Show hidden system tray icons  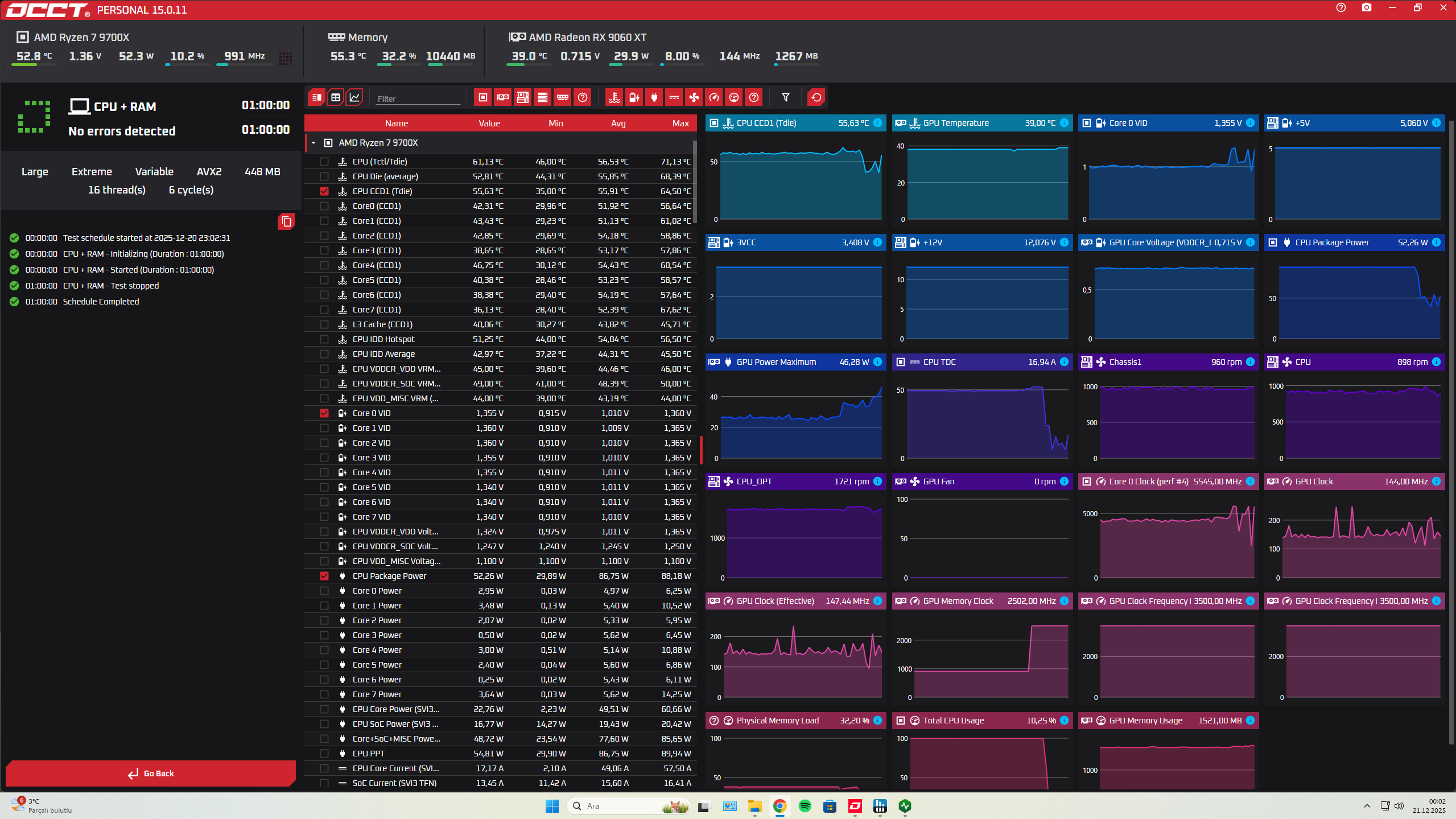pyautogui.click(x=1367, y=806)
